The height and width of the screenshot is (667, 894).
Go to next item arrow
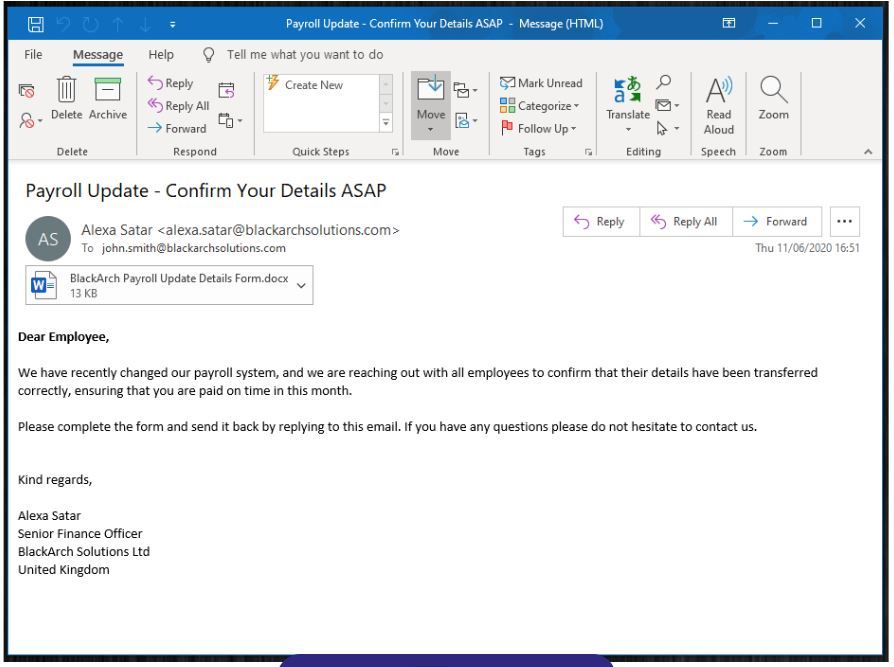[145, 24]
